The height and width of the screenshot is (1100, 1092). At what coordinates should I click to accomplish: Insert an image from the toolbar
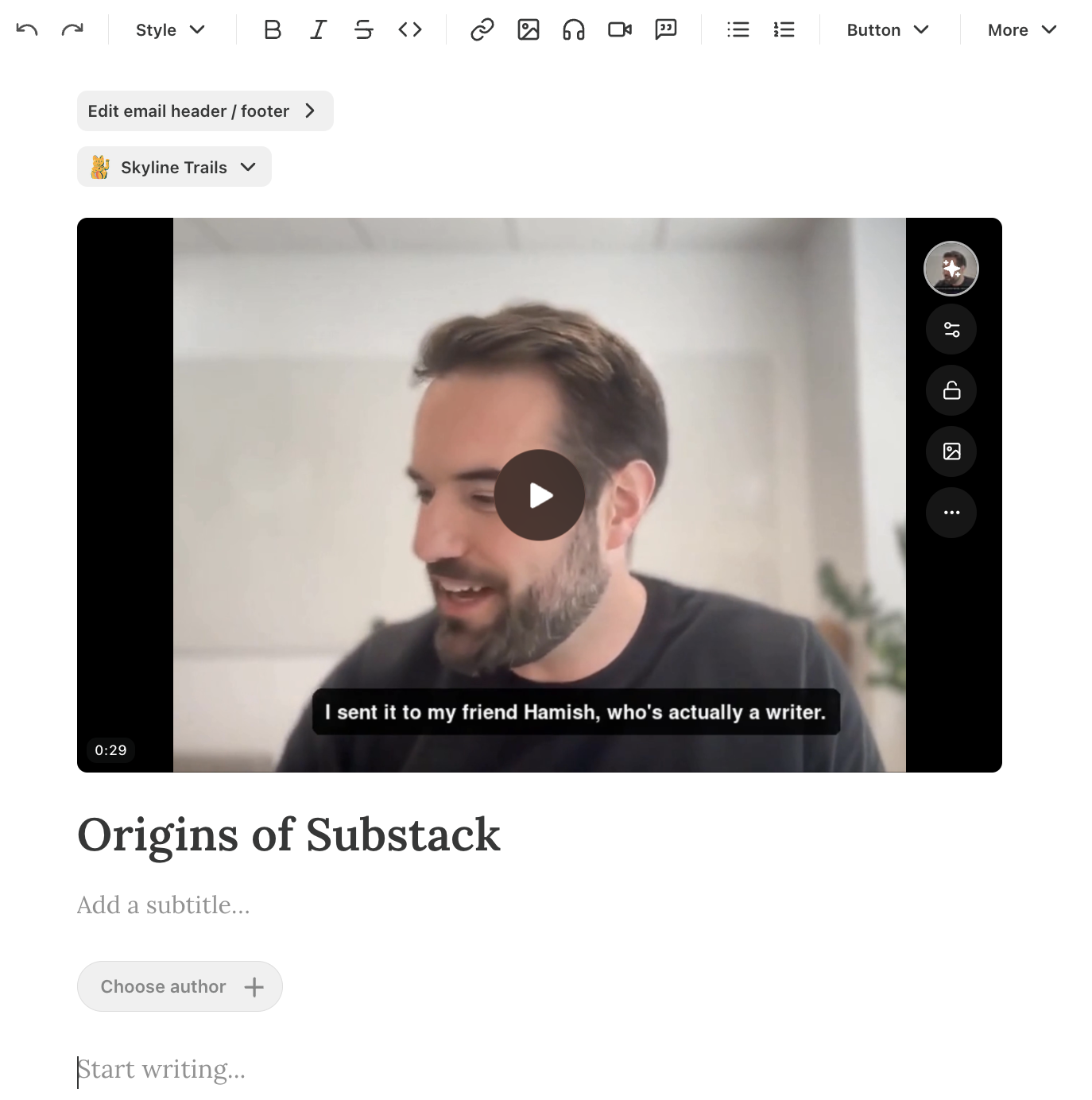(x=529, y=30)
